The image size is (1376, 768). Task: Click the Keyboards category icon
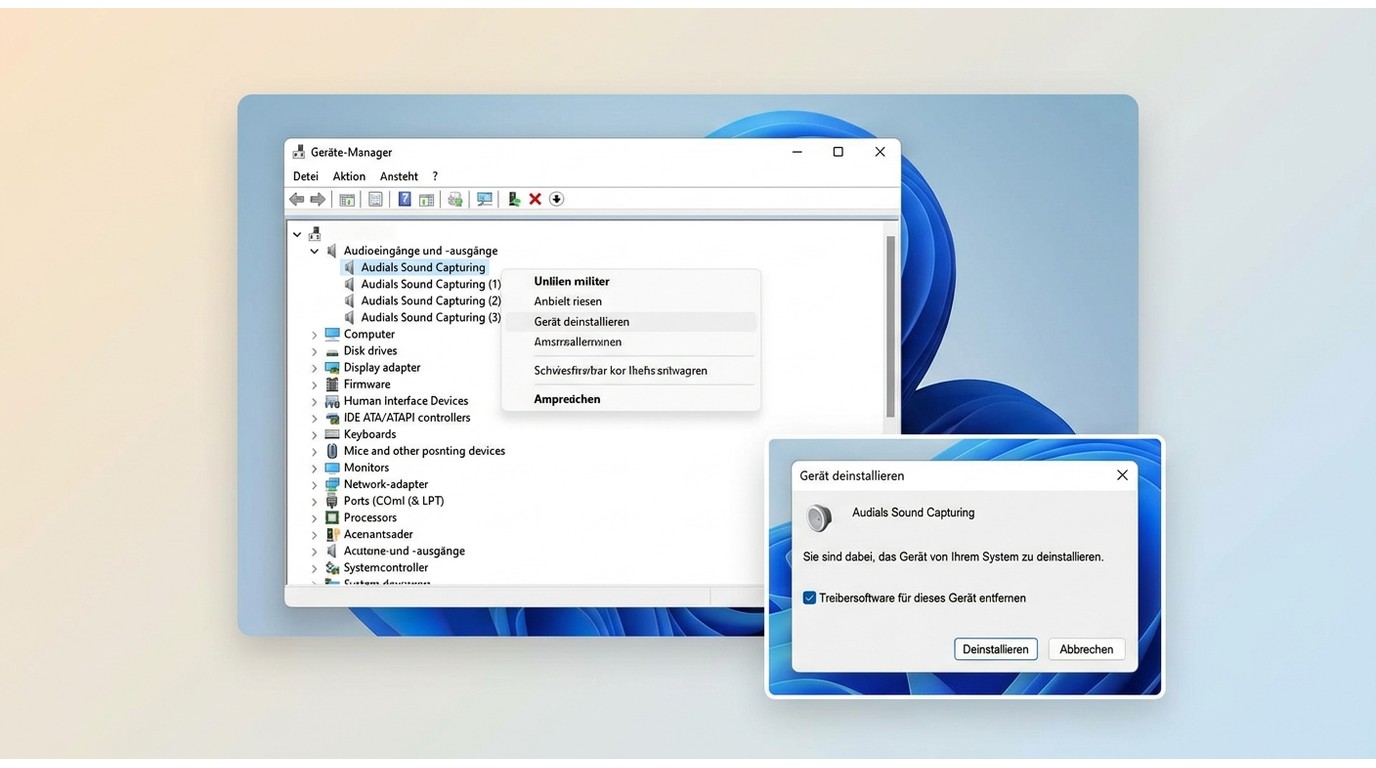click(x=332, y=434)
